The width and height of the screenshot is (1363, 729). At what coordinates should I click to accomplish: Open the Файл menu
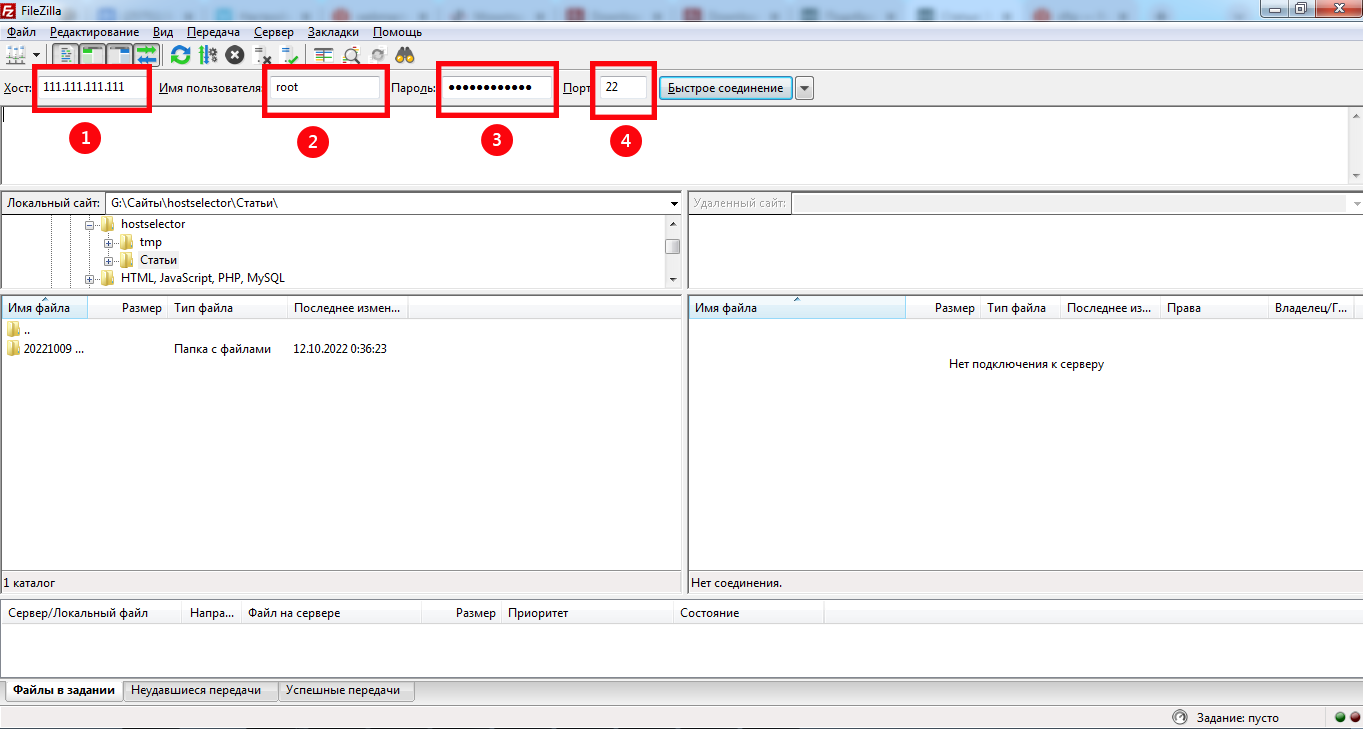(x=21, y=32)
